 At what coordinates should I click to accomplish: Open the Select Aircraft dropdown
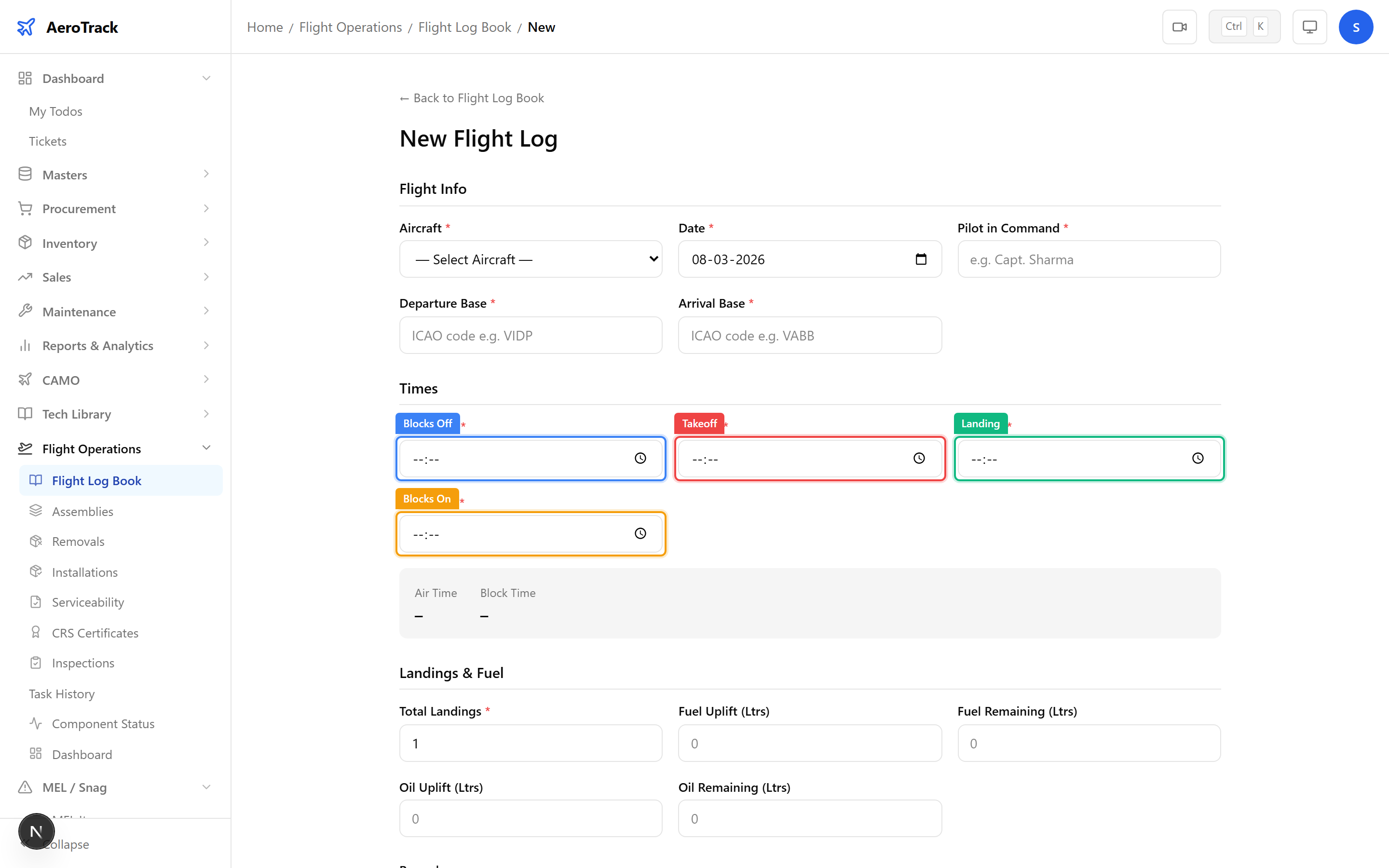[530, 259]
